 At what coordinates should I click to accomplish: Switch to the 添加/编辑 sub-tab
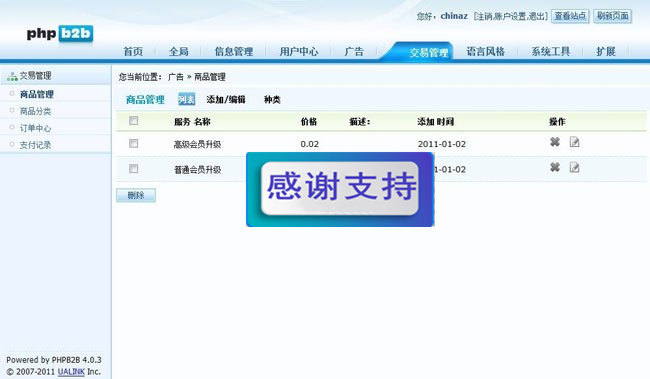pos(226,100)
